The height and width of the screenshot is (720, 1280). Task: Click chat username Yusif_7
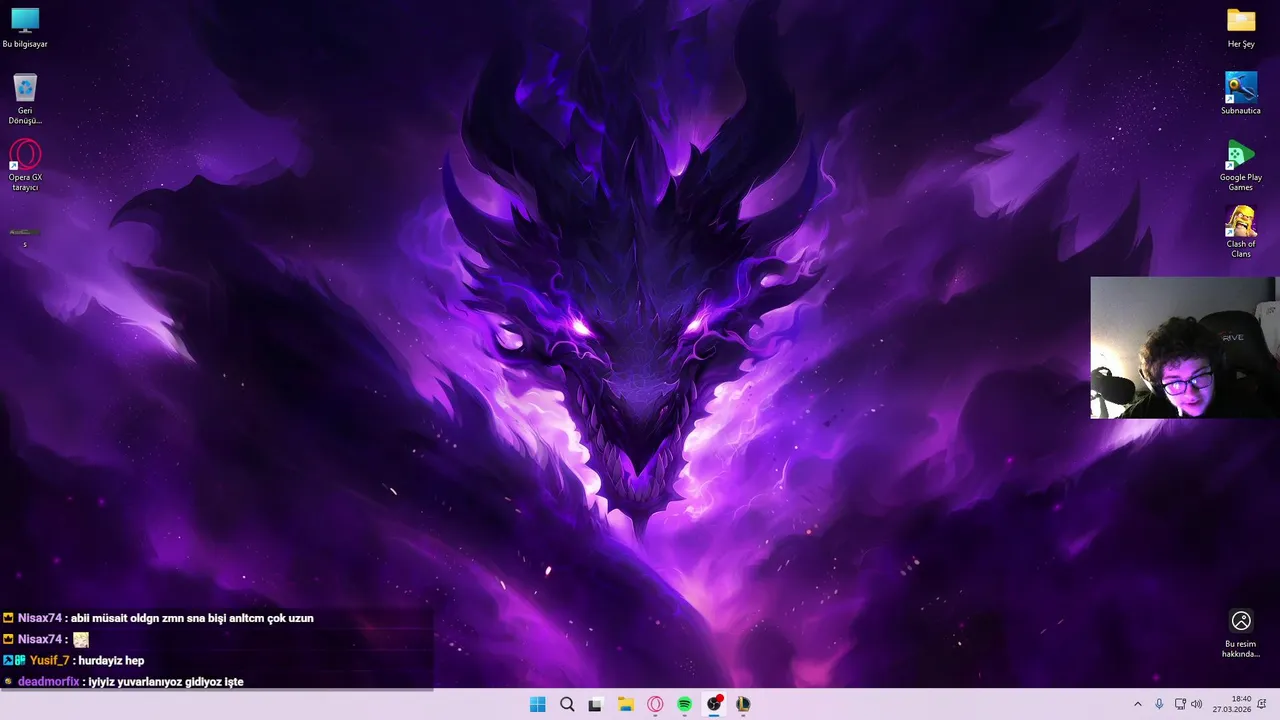pyautogui.click(x=50, y=661)
